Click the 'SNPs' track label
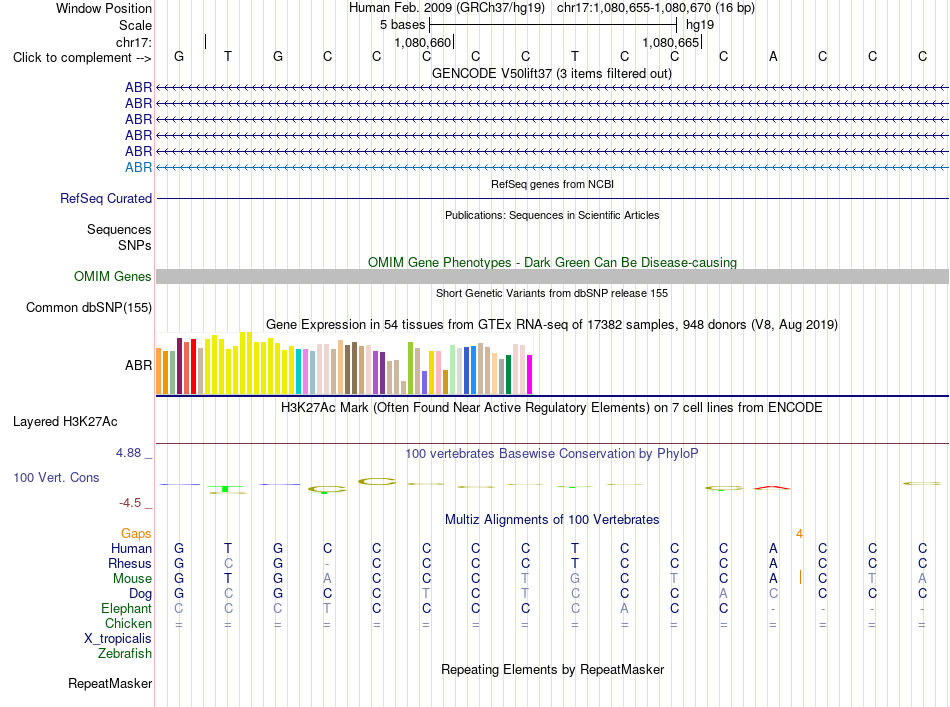This screenshot has height=707, width=950. point(135,245)
